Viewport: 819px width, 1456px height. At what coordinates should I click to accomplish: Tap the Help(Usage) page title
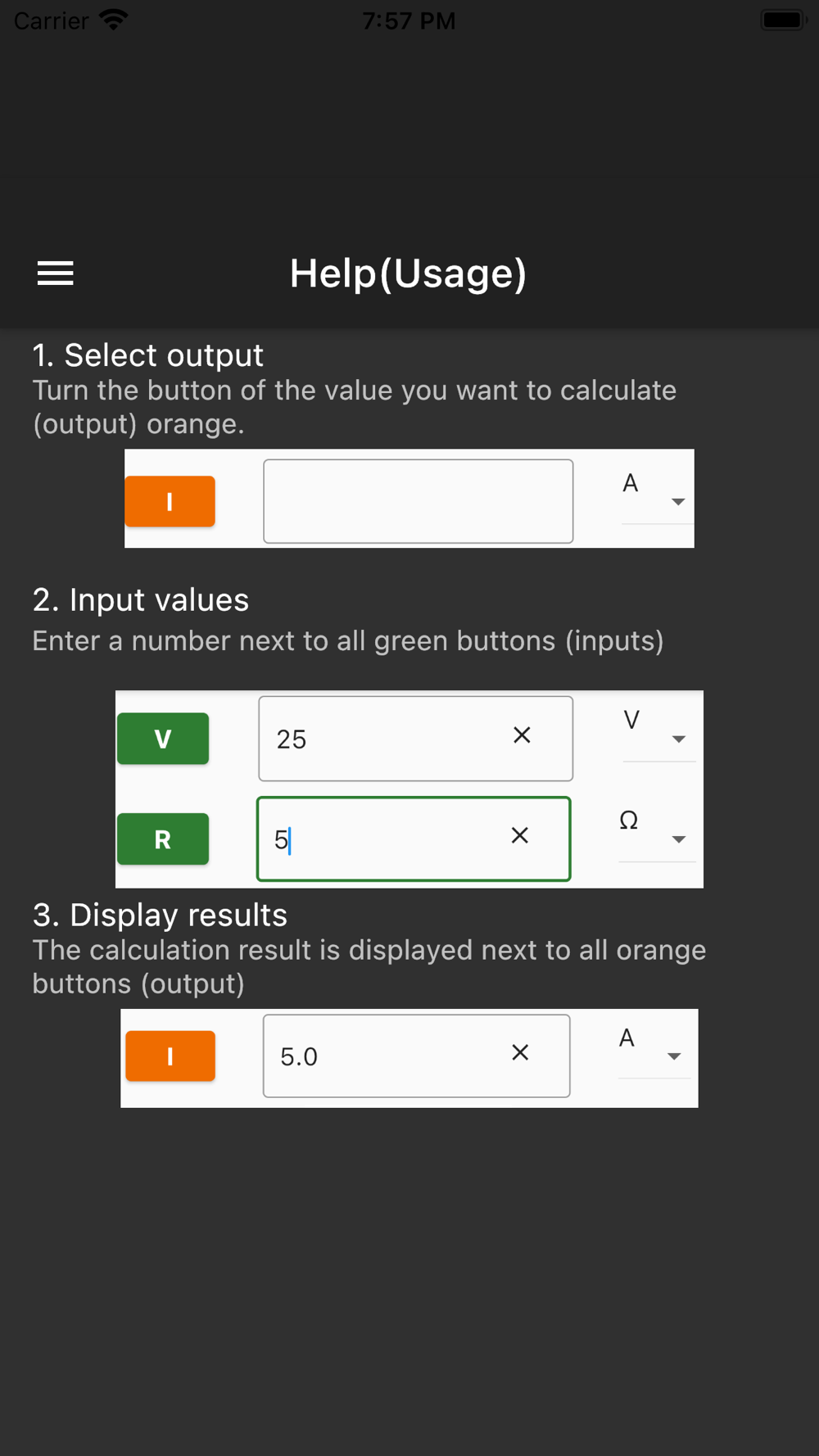408,274
